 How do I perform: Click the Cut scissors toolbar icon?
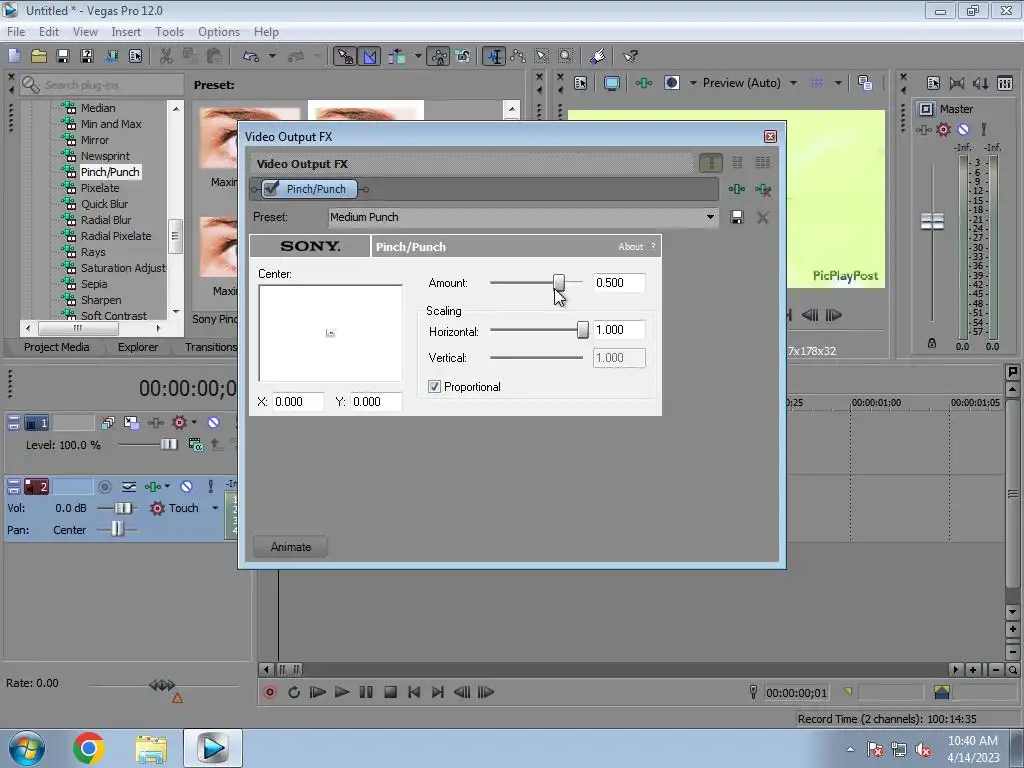click(x=166, y=56)
